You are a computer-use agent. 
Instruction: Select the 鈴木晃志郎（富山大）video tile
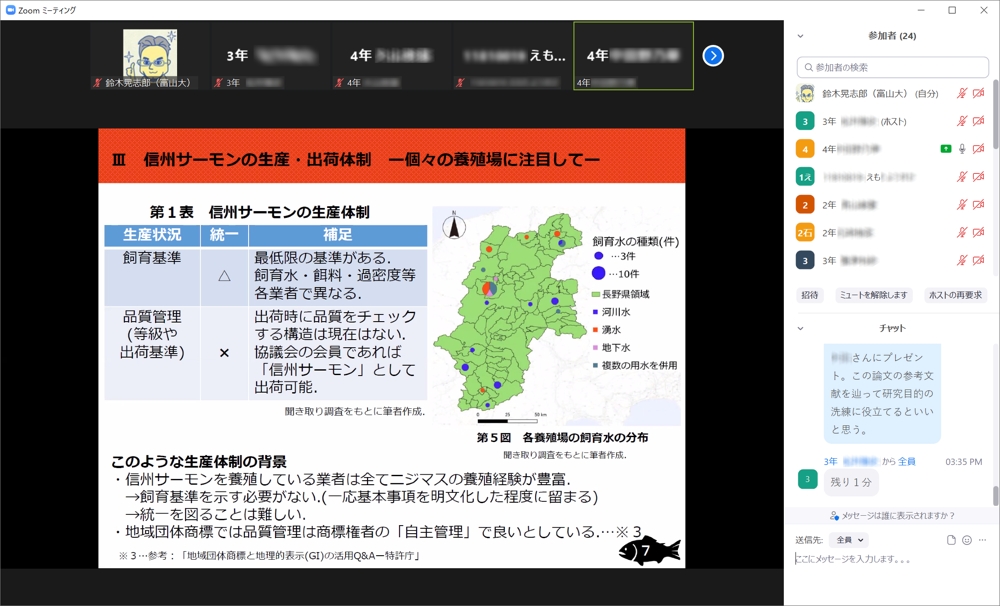click(x=150, y=56)
